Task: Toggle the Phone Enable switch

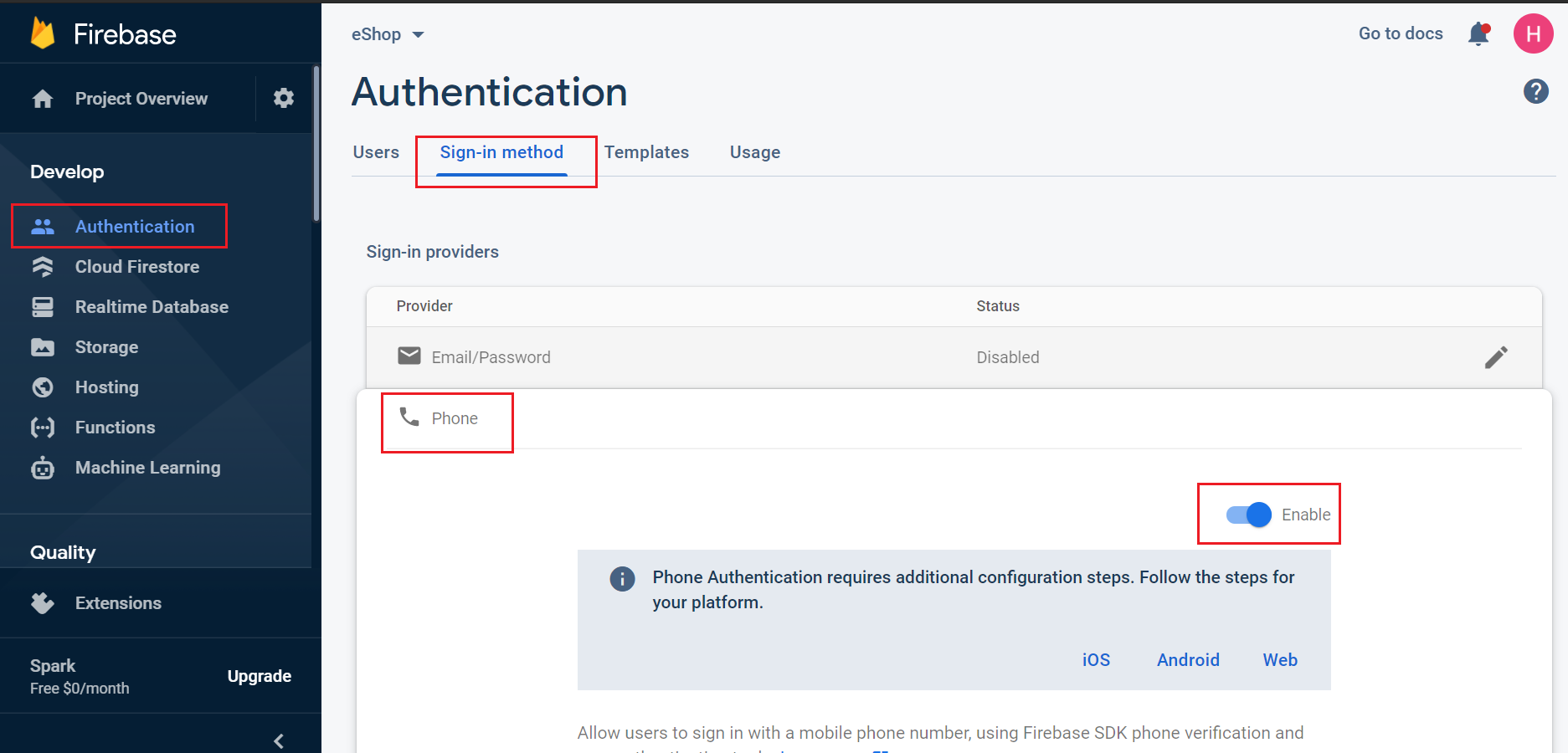Action: coord(1248,515)
